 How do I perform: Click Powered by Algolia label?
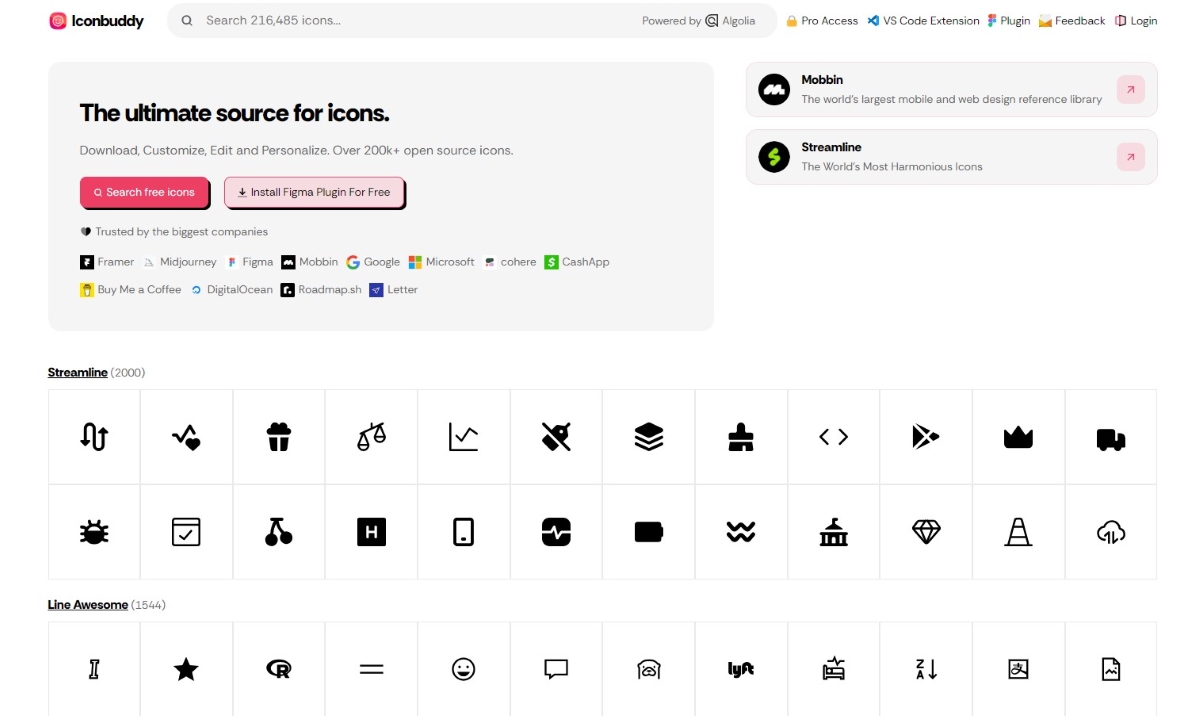click(x=698, y=20)
